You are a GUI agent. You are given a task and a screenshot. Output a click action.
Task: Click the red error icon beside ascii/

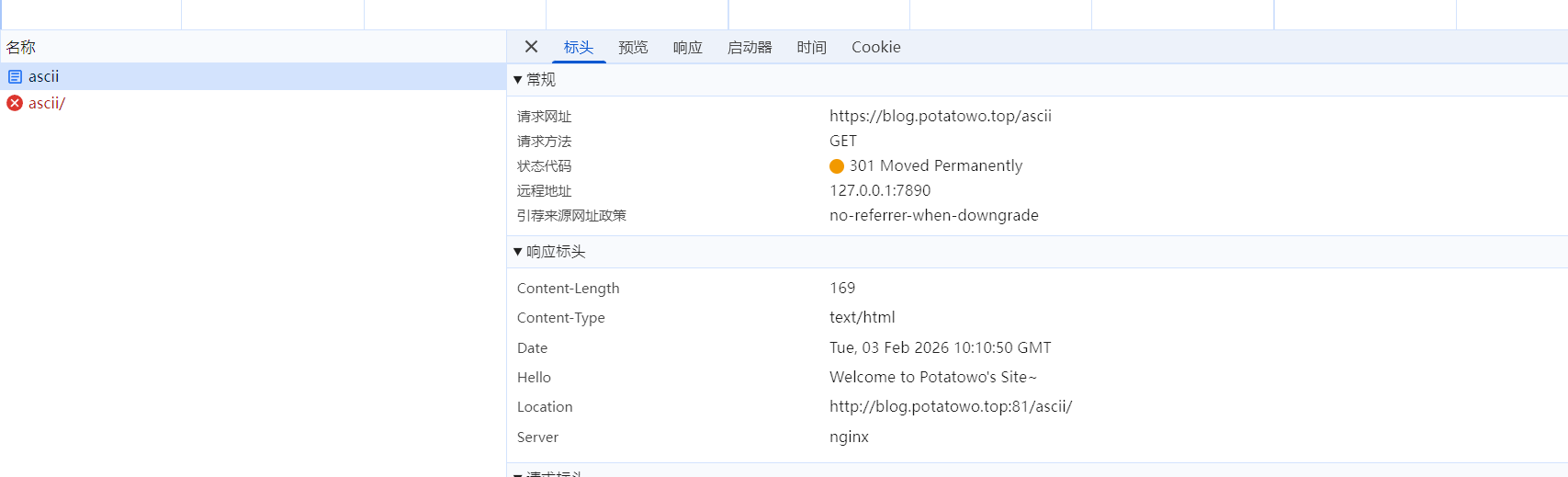(x=15, y=104)
